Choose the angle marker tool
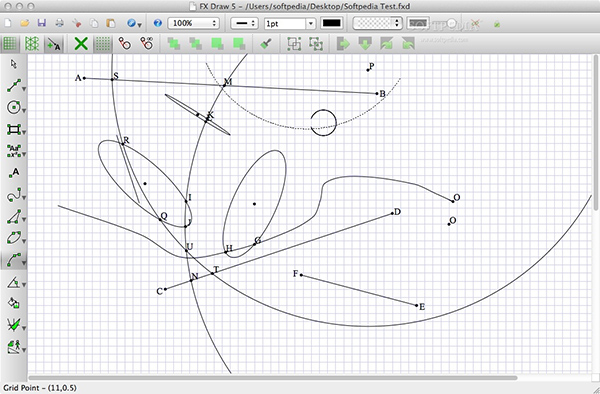This screenshot has width=600, height=394. [14, 283]
